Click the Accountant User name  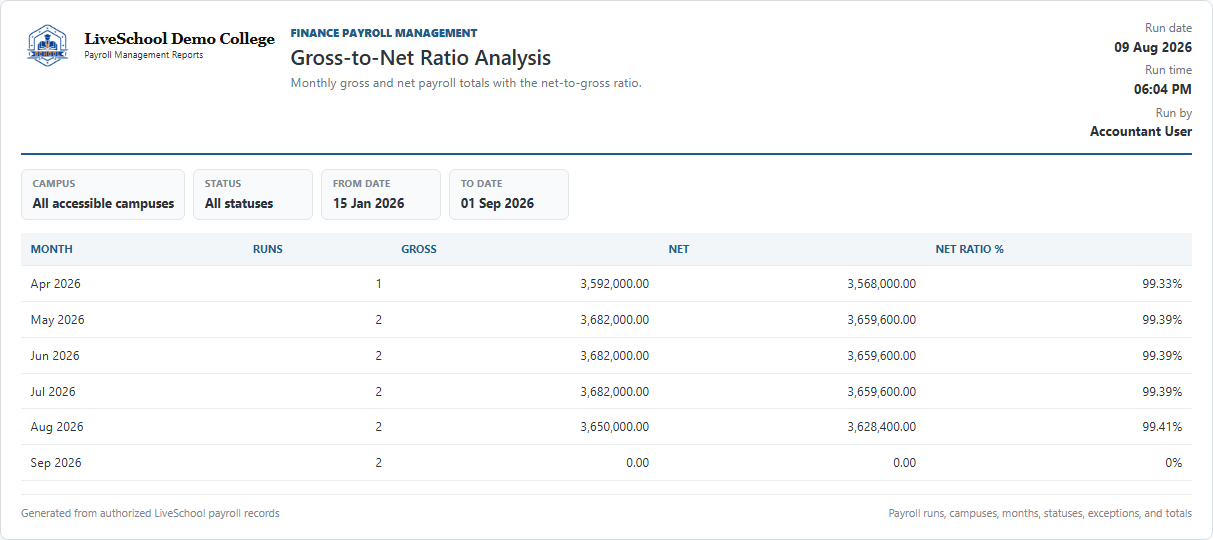click(1141, 131)
